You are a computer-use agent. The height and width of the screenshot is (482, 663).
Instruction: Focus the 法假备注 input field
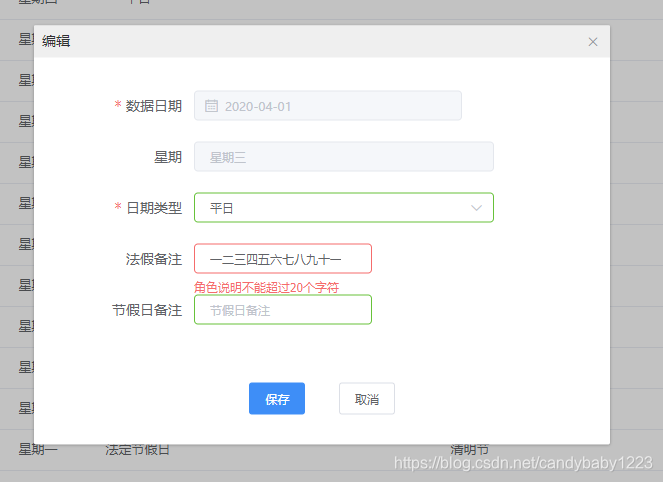(x=283, y=259)
